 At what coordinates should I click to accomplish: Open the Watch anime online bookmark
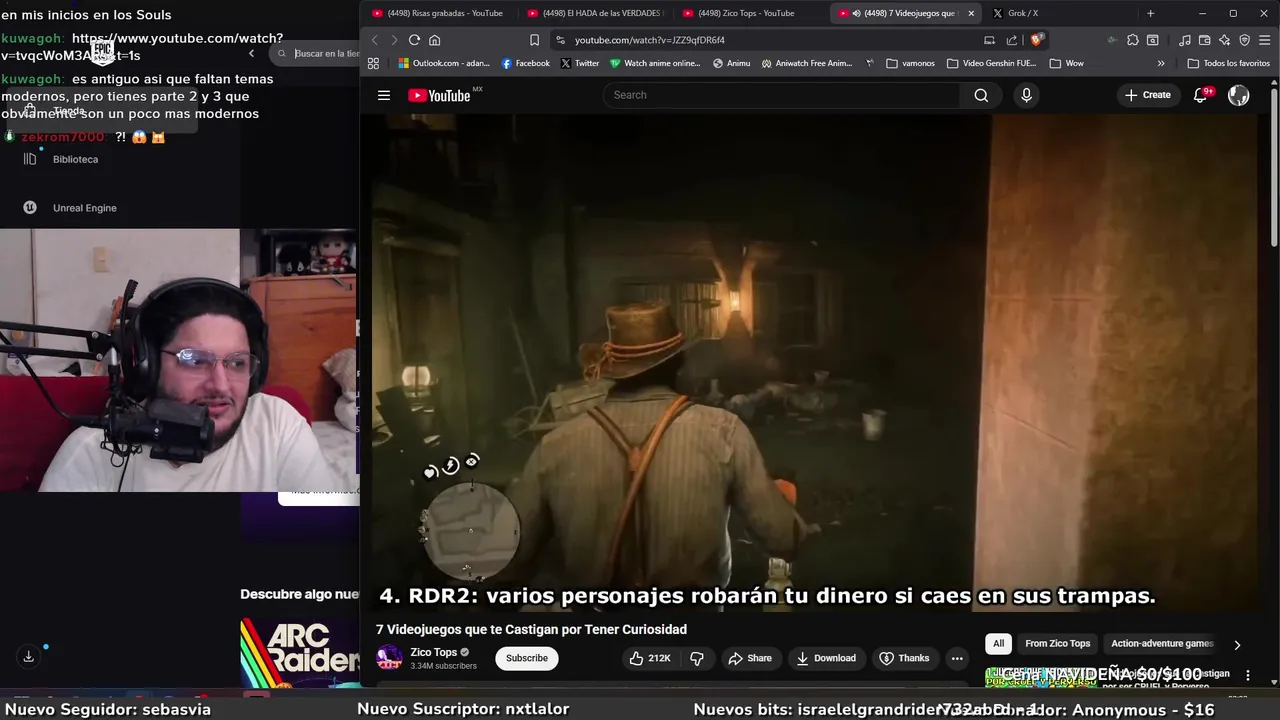click(655, 63)
